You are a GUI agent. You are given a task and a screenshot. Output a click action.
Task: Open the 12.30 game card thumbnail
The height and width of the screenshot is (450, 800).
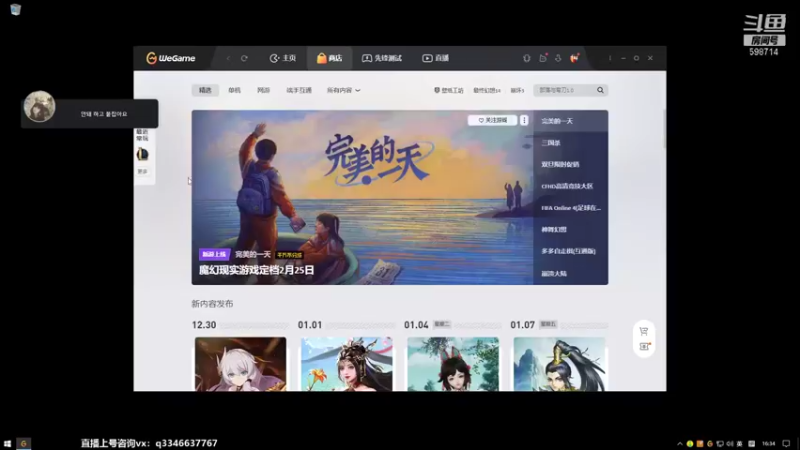click(240, 364)
